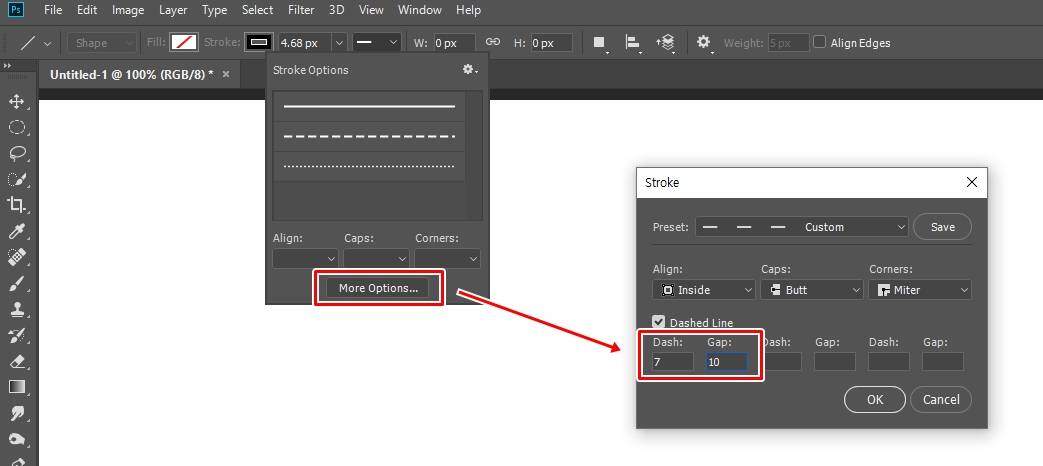Close the Stroke dialog with X
The image size is (1043, 466).
point(971,182)
